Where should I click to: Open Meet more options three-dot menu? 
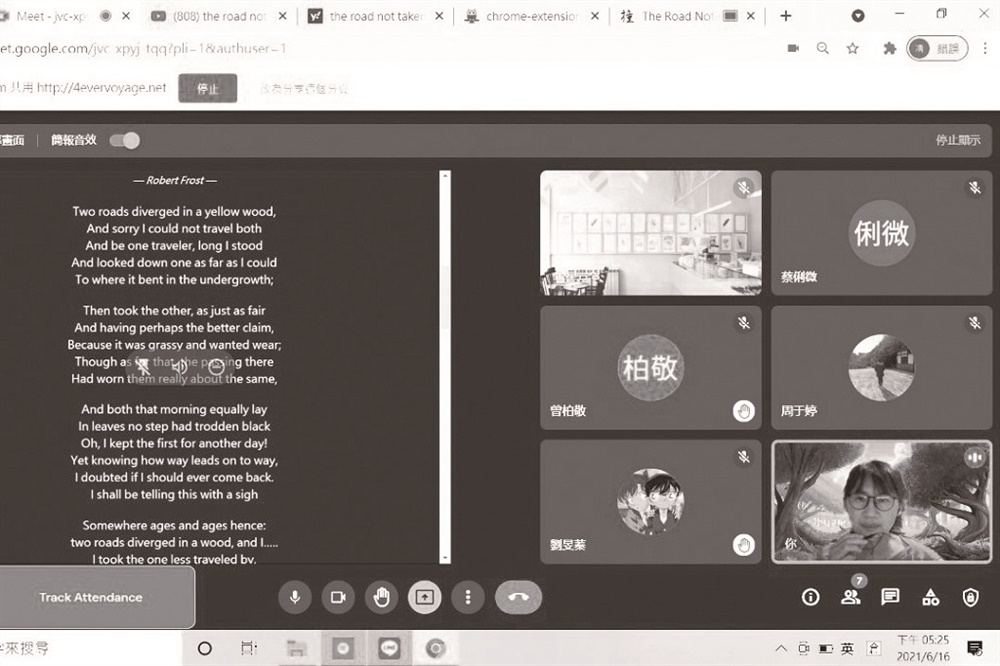click(468, 597)
